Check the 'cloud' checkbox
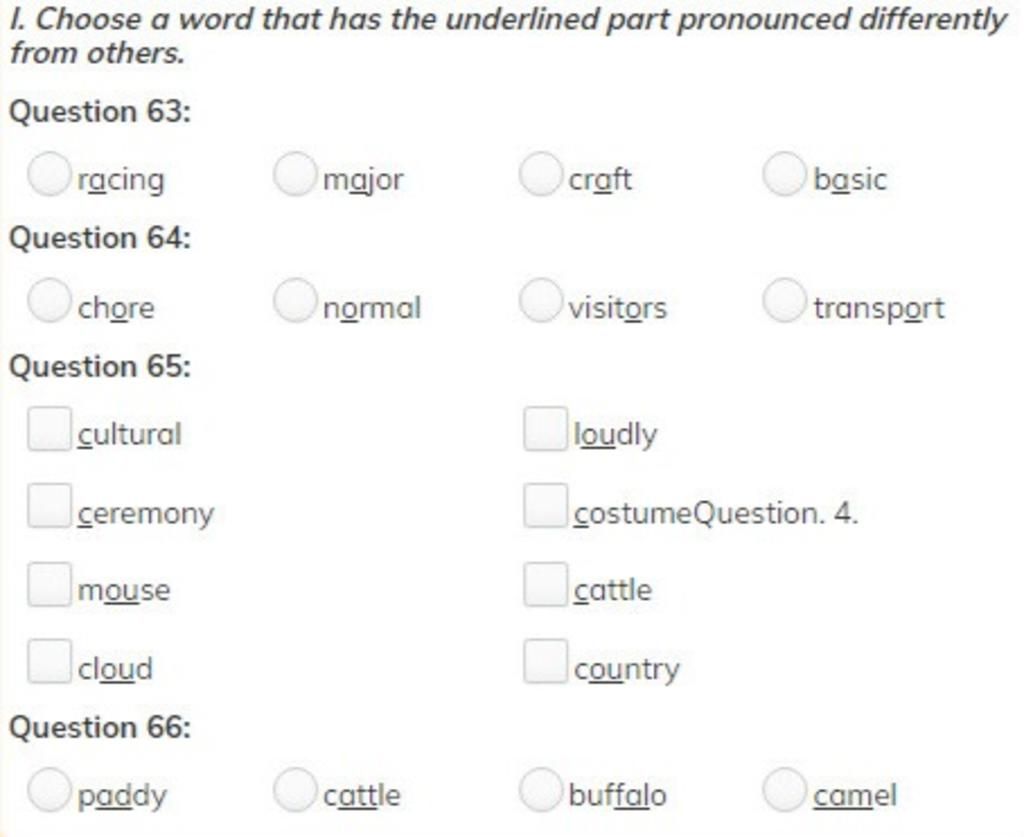 tap(50, 661)
